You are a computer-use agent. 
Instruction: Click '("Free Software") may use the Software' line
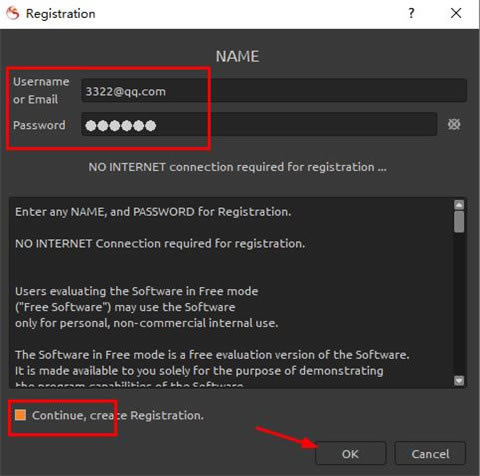pyautogui.click(x=125, y=307)
